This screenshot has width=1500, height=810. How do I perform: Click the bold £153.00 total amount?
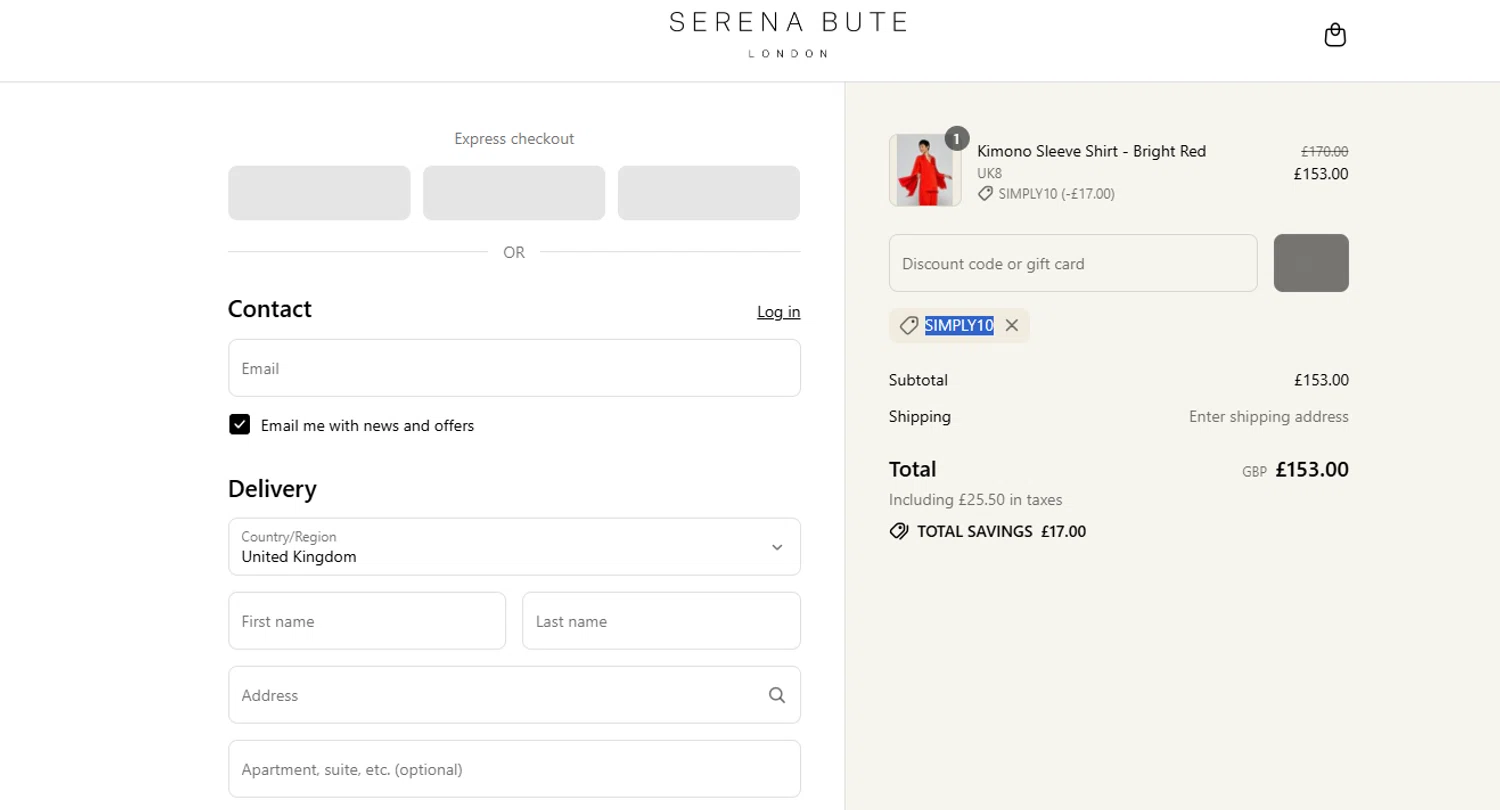tap(1312, 469)
